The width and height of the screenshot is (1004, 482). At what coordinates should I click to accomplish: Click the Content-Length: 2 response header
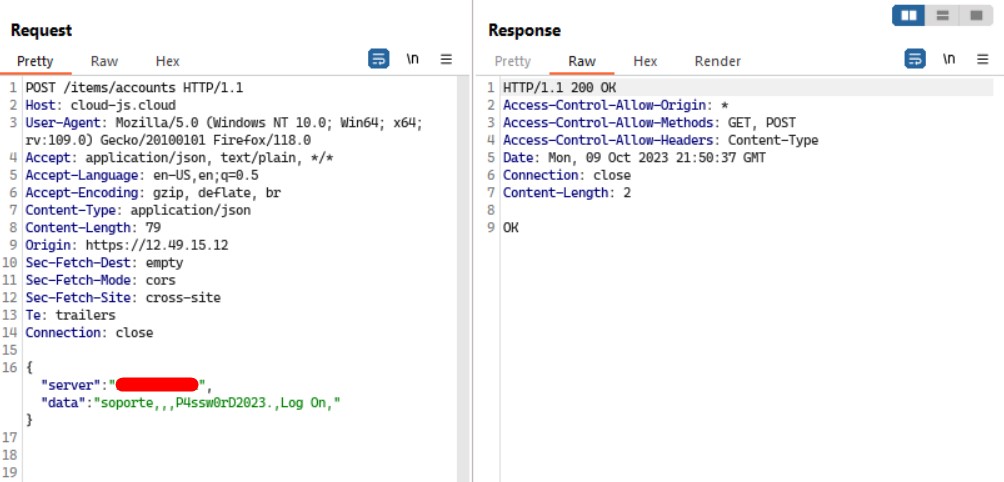(x=567, y=193)
